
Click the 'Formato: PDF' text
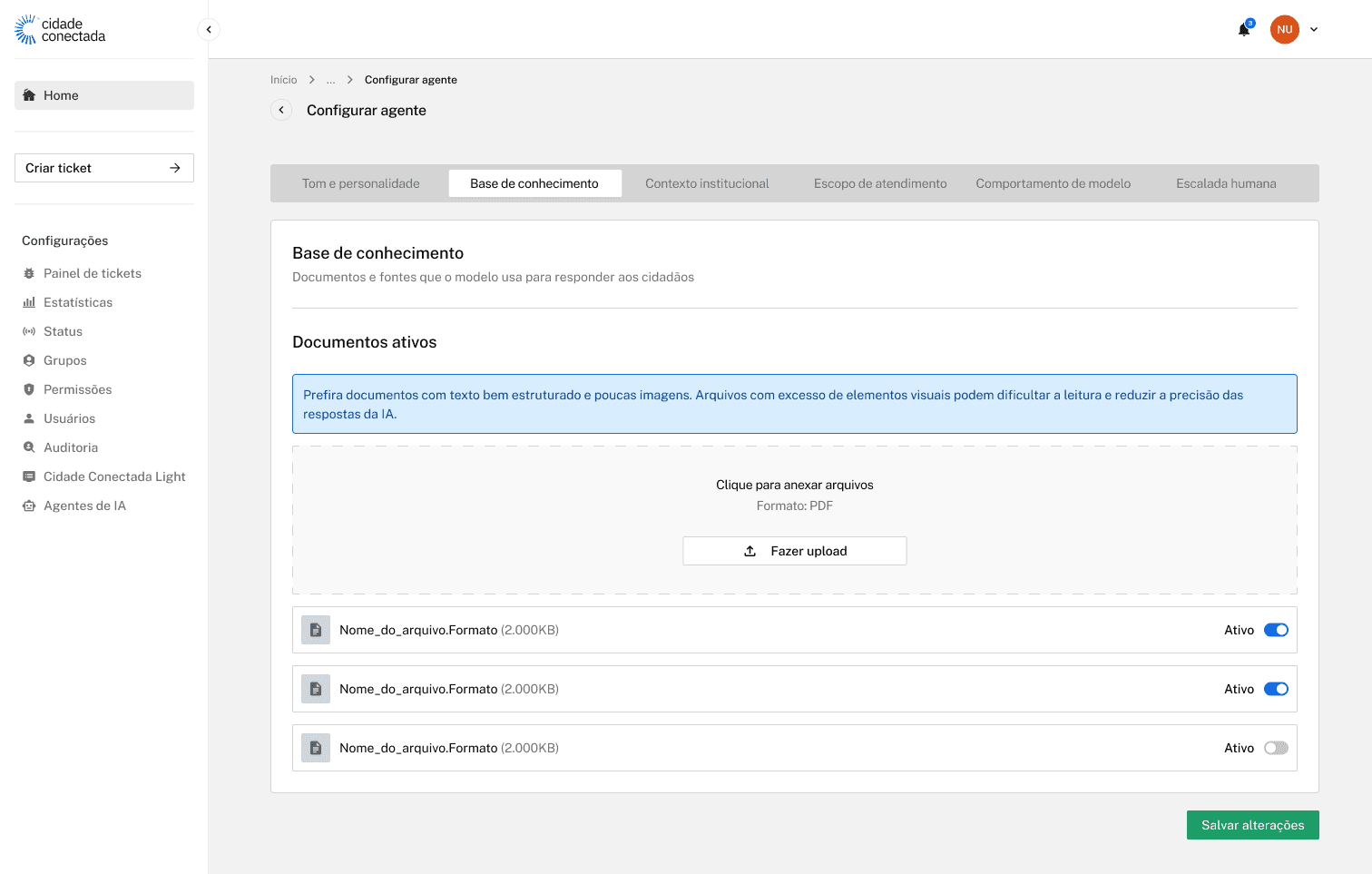pos(795,506)
